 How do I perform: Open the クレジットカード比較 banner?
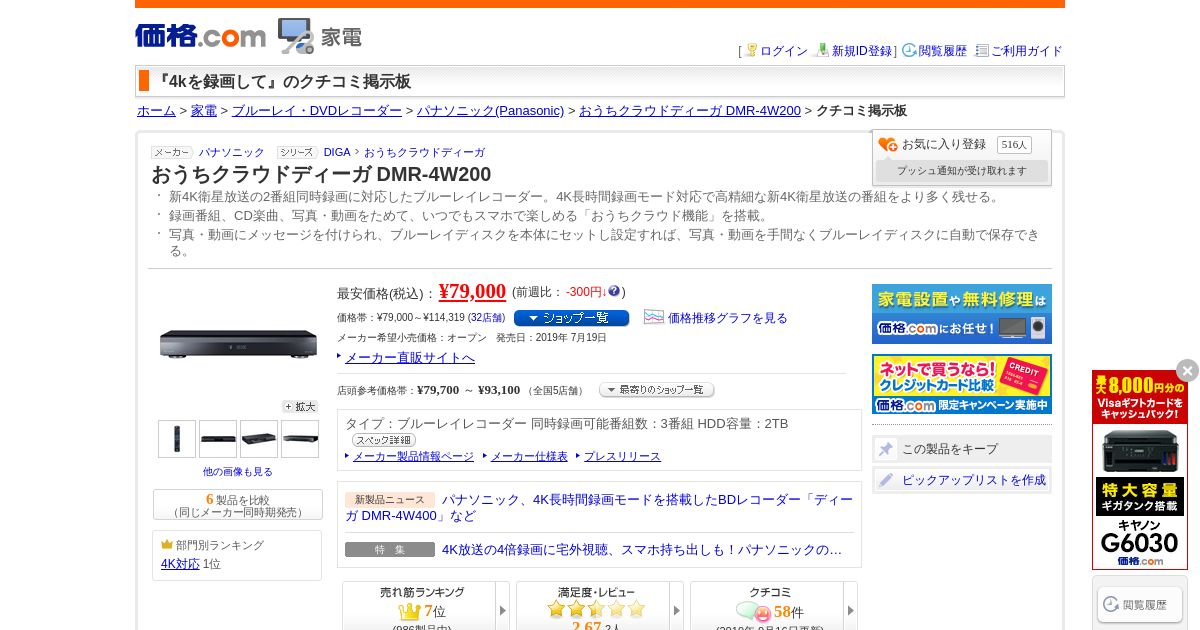tap(962, 384)
